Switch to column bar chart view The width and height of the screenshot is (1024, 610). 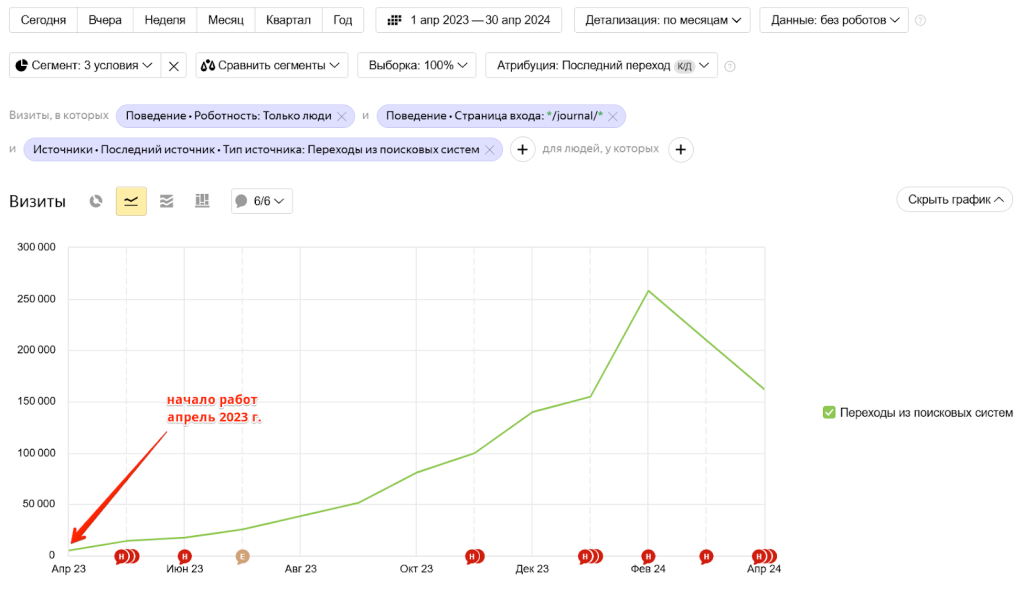[x=202, y=201]
